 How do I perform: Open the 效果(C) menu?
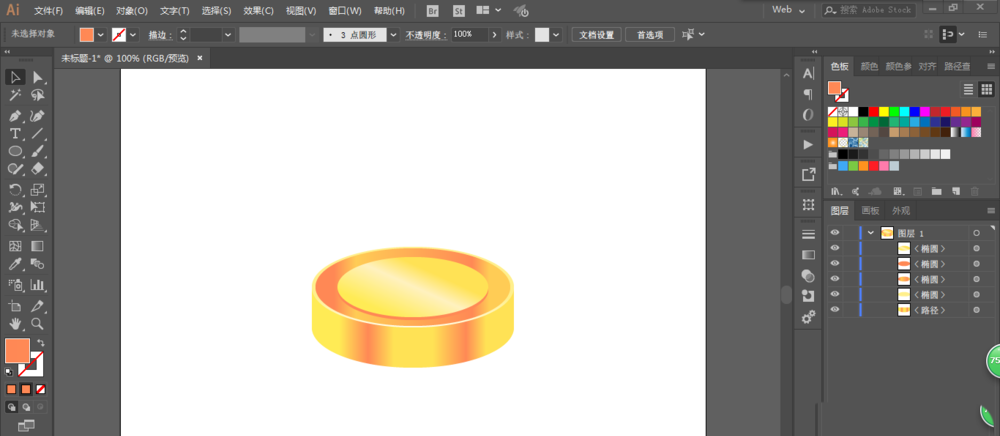point(258,11)
